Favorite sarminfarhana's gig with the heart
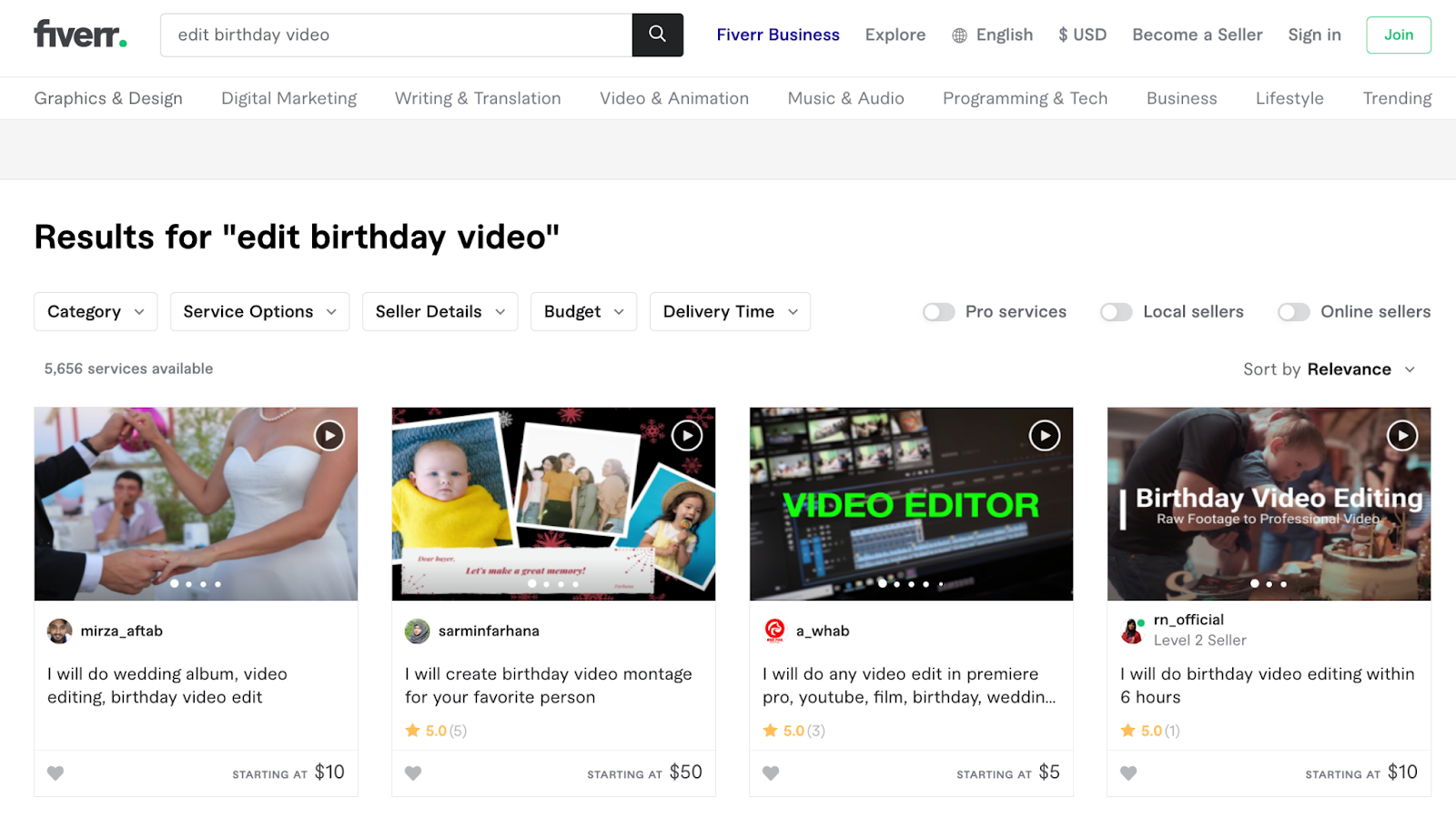The height and width of the screenshot is (819, 1456). tap(413, 773)
